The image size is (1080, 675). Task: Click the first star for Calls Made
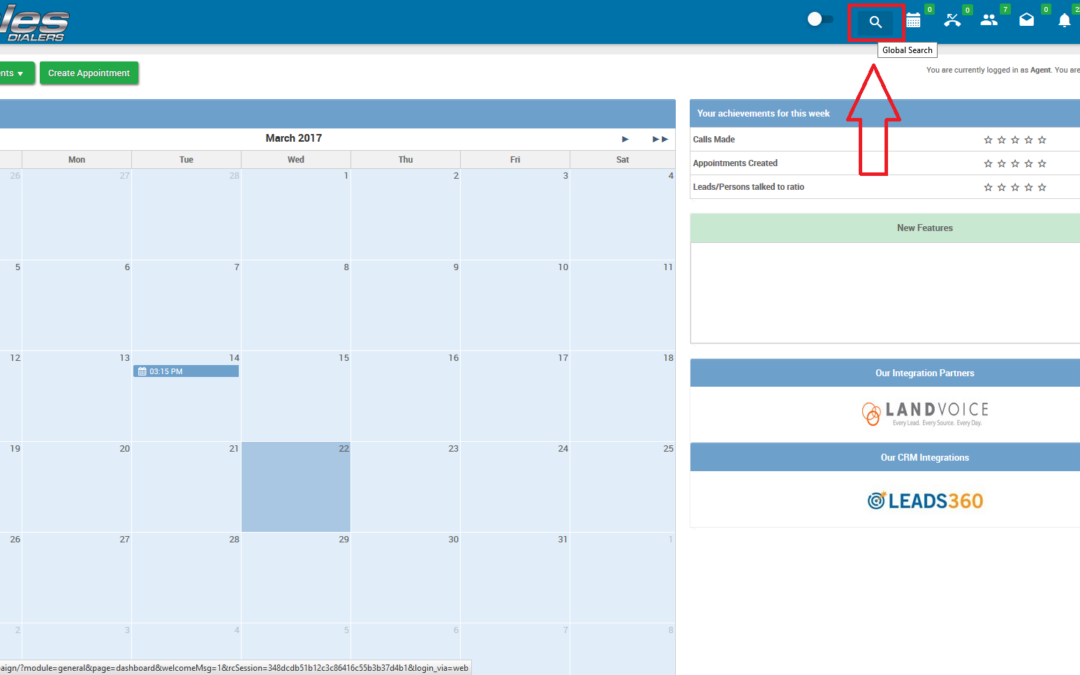[988, 140]
